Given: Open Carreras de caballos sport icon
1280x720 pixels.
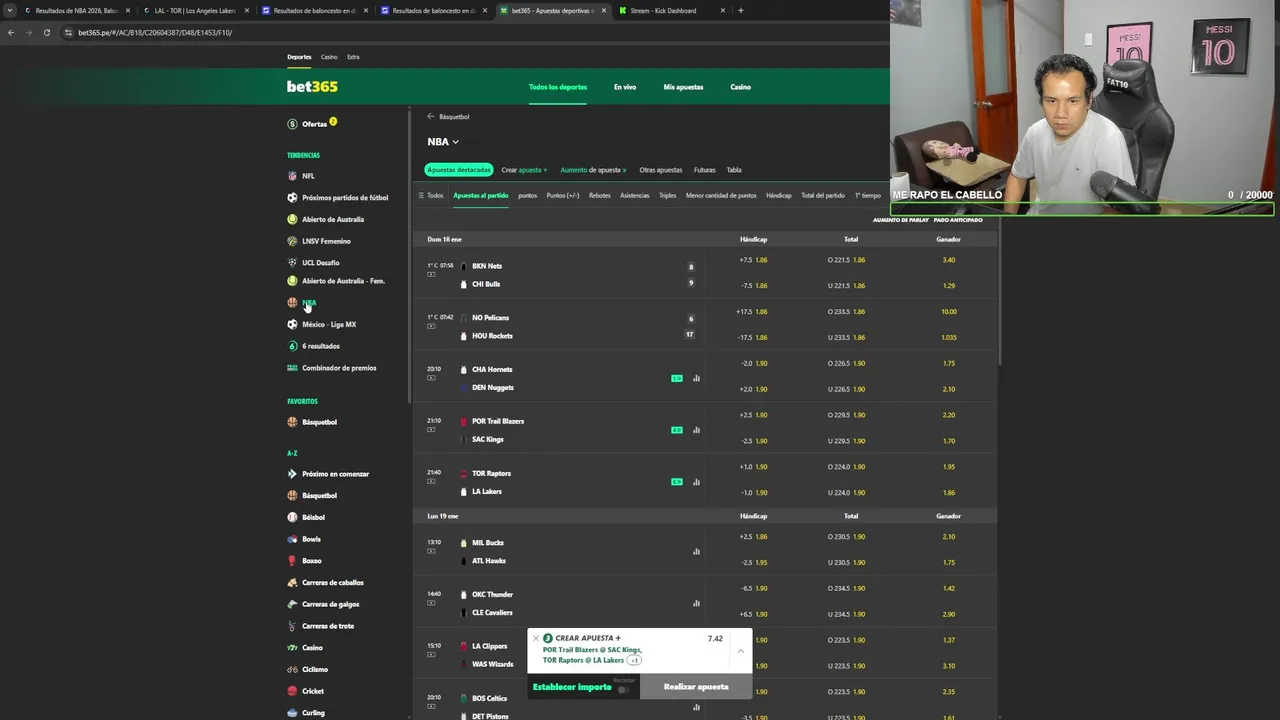Looking at the screenshot, I should click(x=292, y=582).
